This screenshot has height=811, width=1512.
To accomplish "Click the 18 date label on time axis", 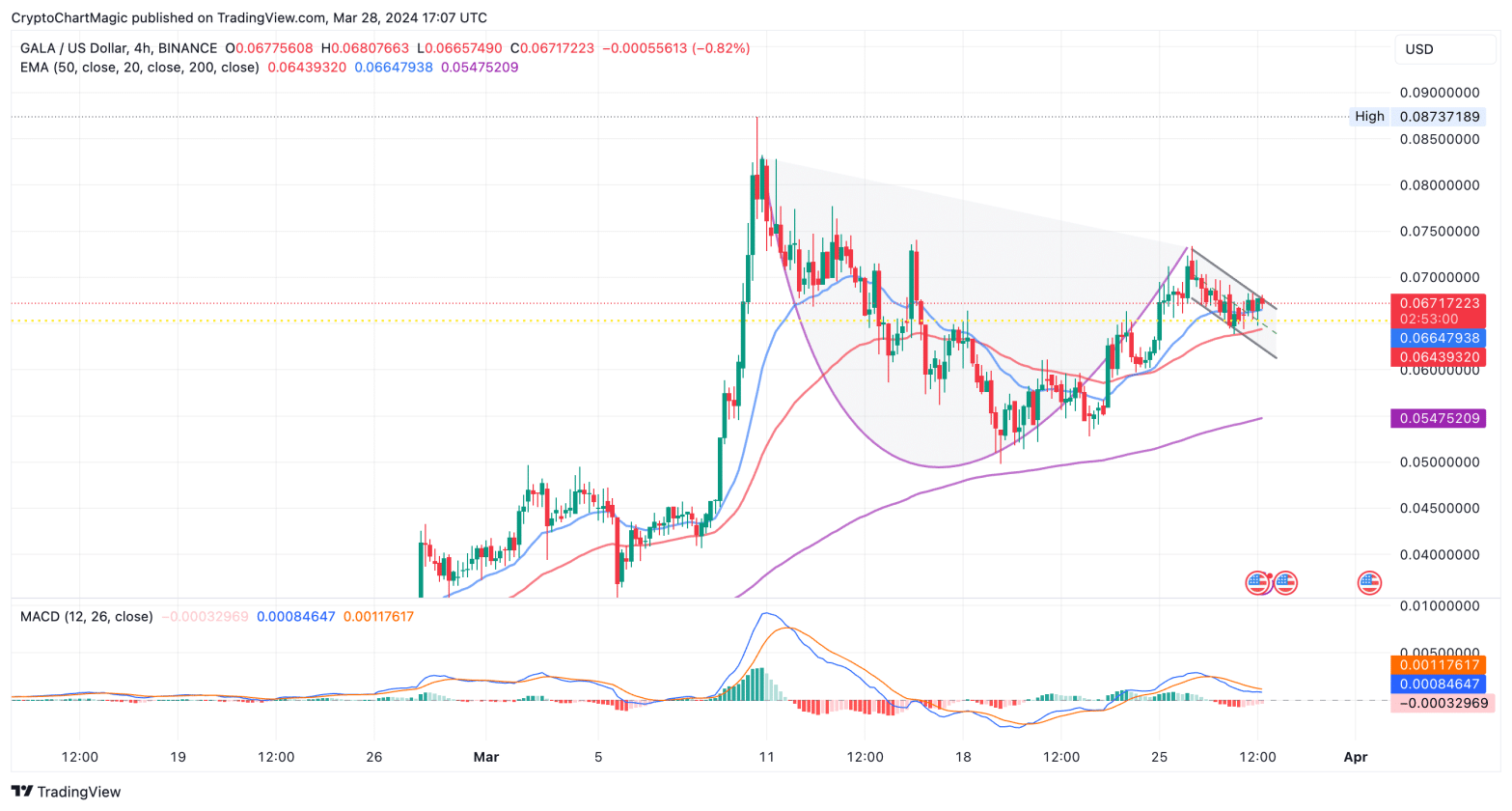I will click(x=962, y=757).
